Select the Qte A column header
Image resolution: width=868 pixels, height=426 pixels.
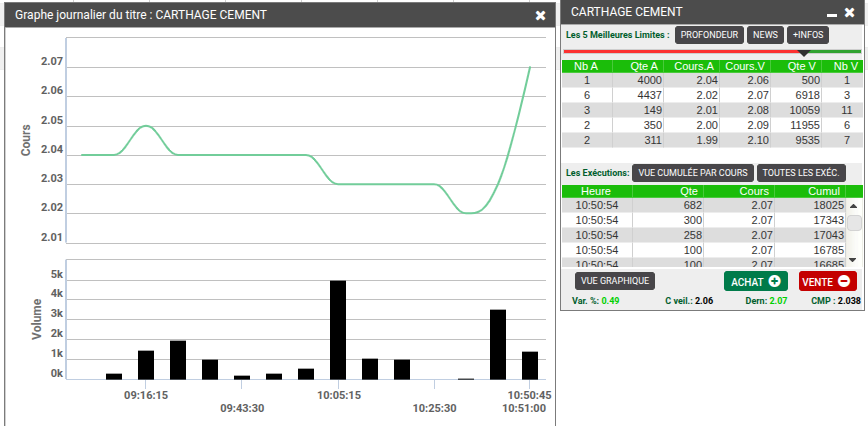click(x=638, y=66)
